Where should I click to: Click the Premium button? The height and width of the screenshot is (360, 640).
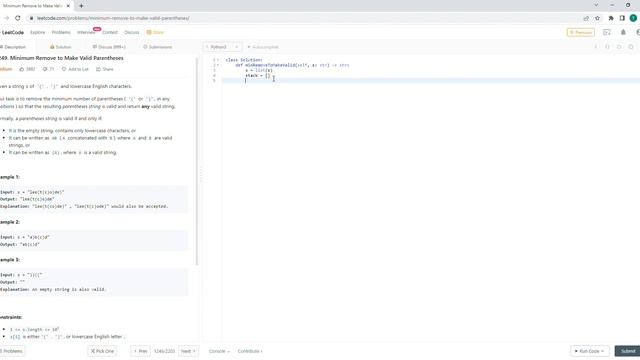click(x=580, y=32)
